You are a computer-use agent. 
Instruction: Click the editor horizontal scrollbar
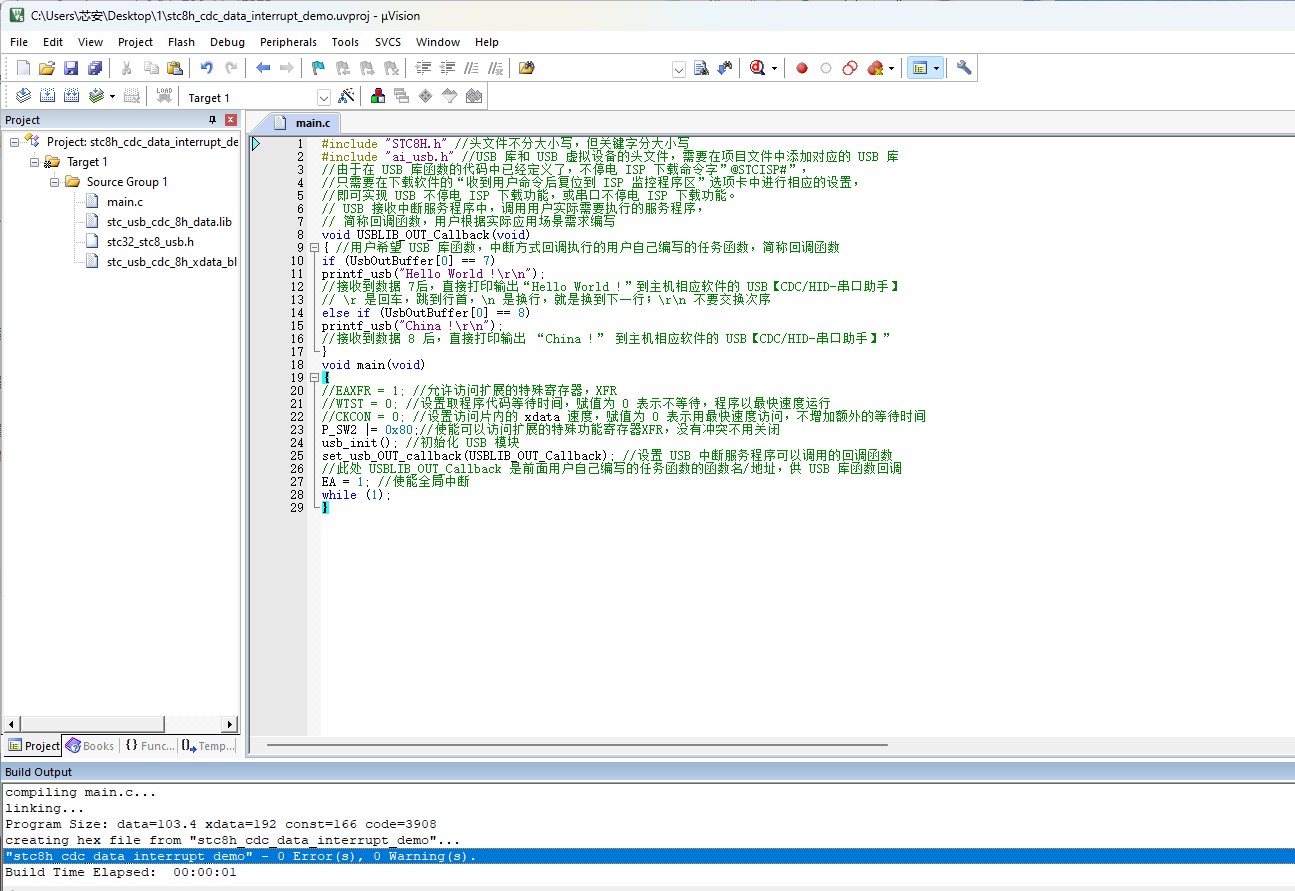point(576,744)
